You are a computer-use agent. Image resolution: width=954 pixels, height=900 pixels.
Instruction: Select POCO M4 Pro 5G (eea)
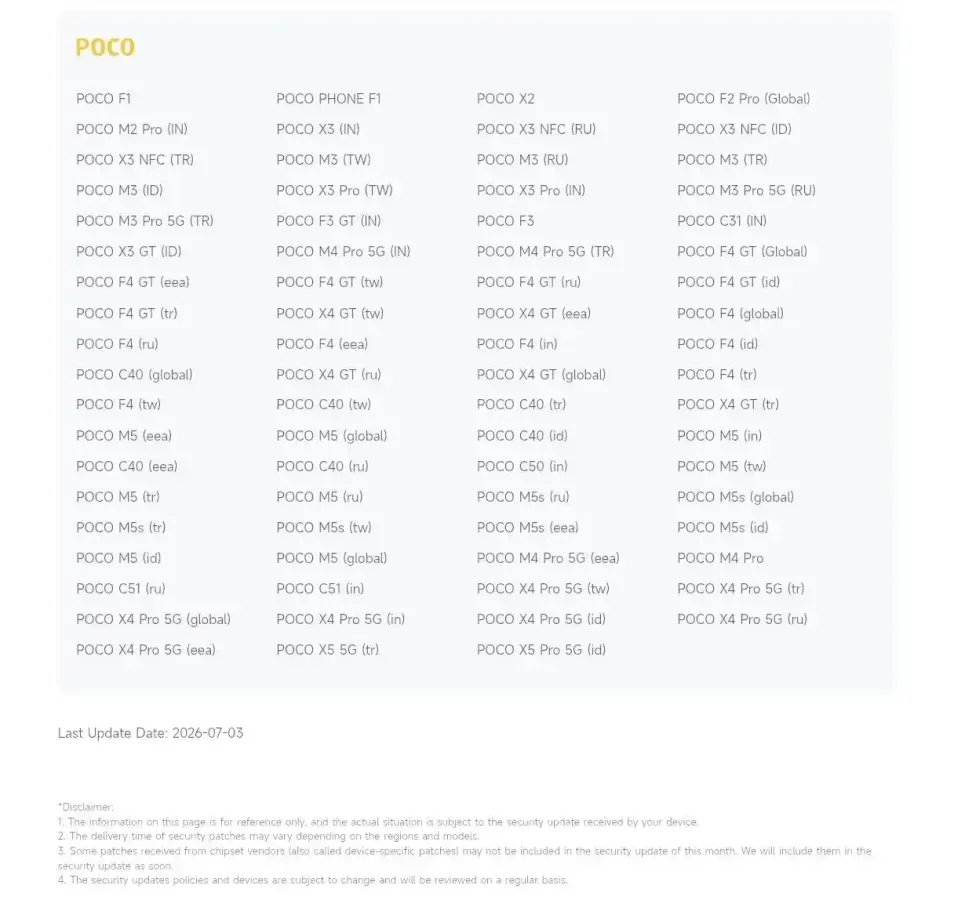pyautogui.click(x=548, y=558)
